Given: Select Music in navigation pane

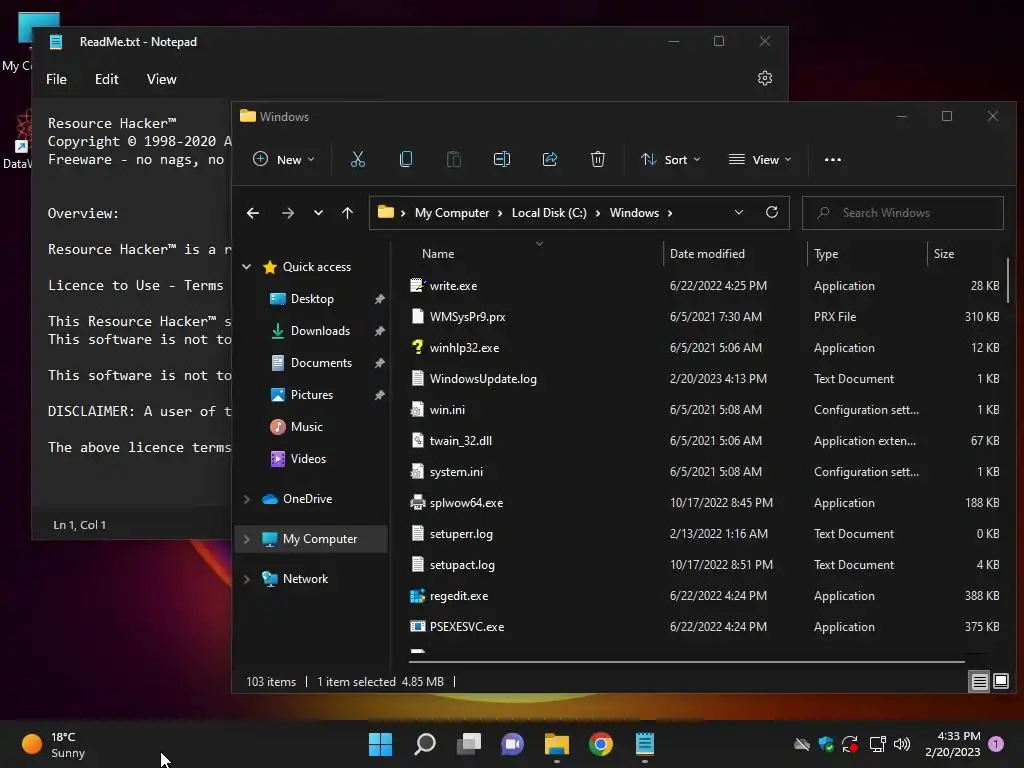Looking at the screenshot, I should pos(306,427).
